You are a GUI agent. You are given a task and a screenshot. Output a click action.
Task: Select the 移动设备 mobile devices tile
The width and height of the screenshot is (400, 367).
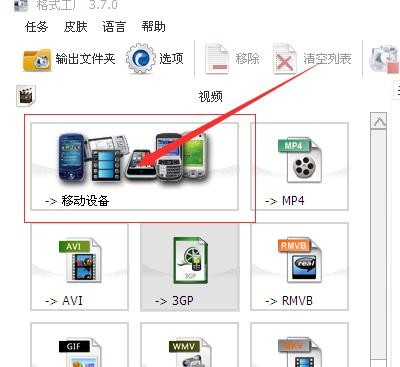[134, 166]
